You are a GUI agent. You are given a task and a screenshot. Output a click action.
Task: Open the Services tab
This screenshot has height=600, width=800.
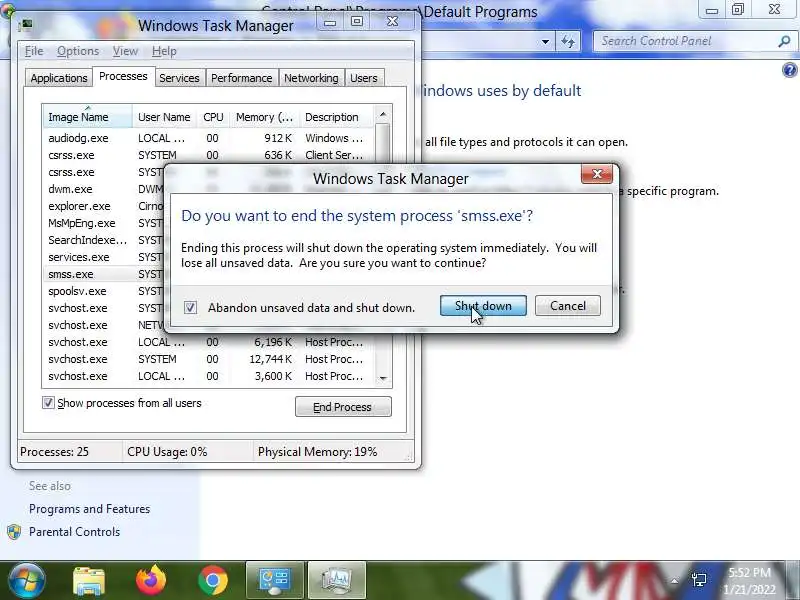(179, 78)
